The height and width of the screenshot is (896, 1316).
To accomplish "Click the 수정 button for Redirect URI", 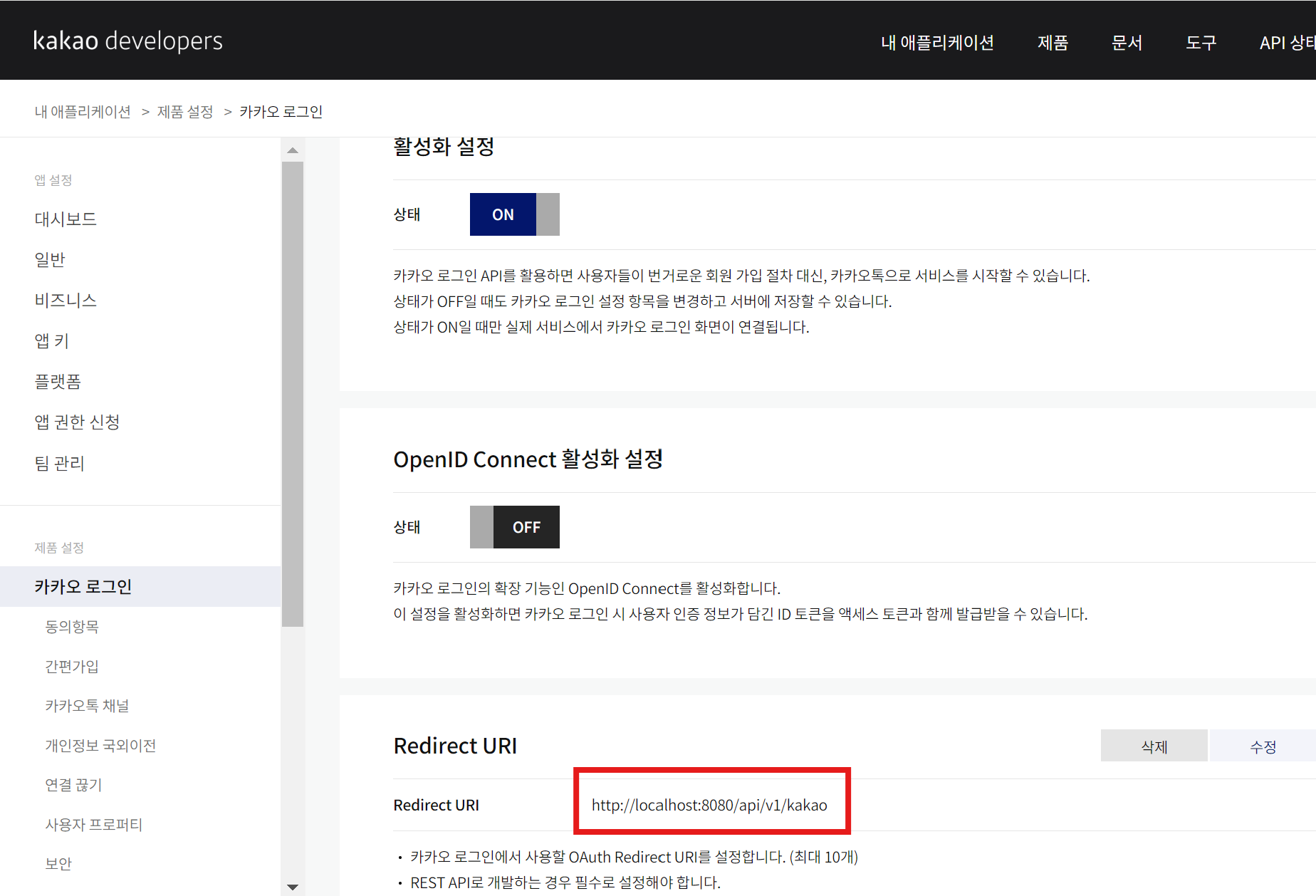I will tap(1263, 746).
